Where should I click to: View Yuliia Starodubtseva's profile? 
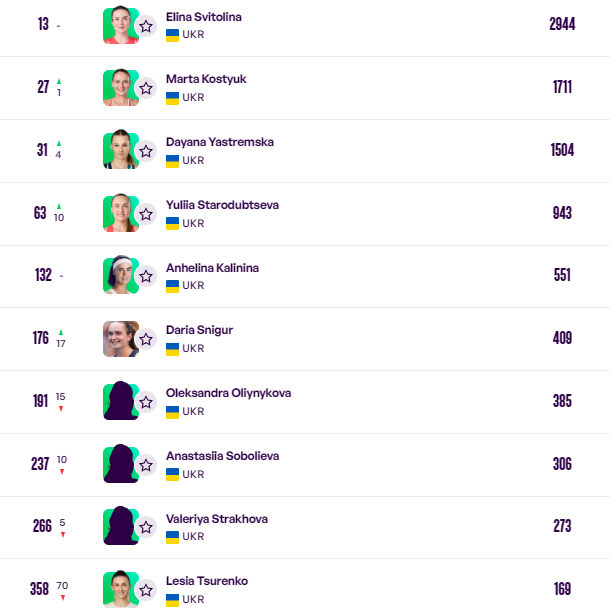(222, 205)
